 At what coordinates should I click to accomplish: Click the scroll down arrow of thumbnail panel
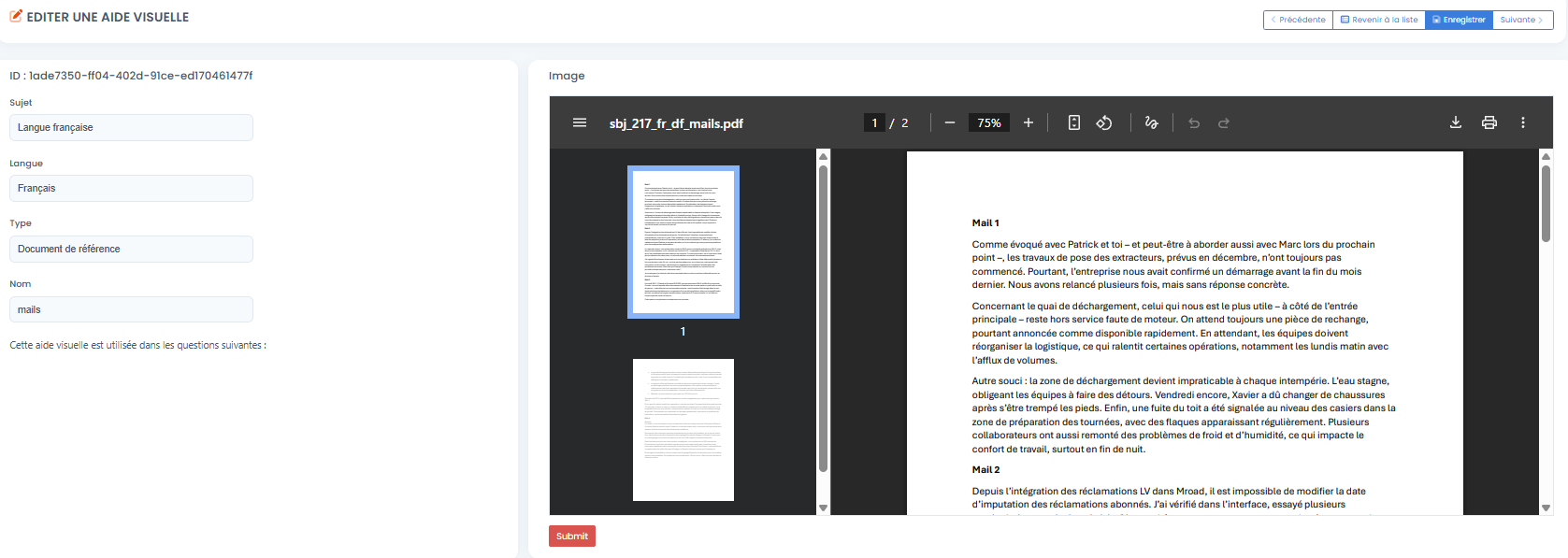point(823,508)
